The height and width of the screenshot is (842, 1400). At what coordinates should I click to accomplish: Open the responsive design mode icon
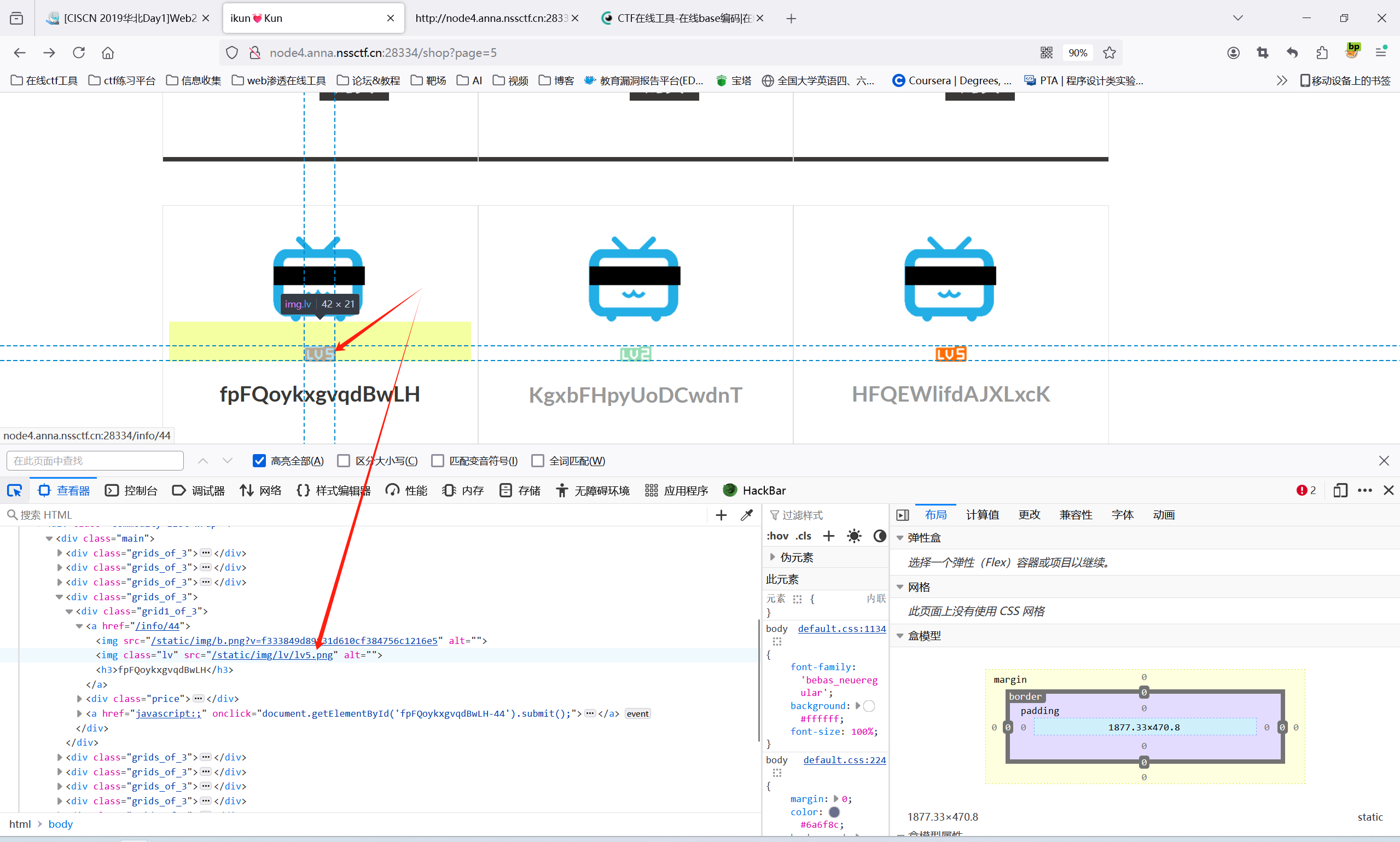[1340, 490]
